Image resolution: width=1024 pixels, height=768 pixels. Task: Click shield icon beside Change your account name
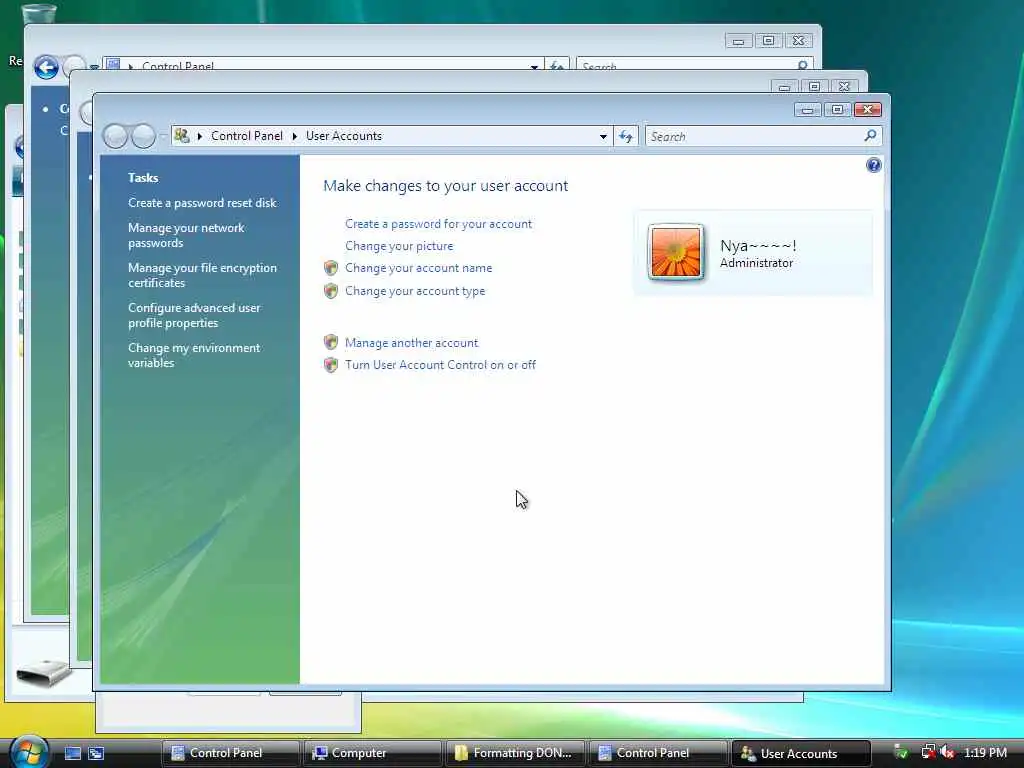point(331,268)
